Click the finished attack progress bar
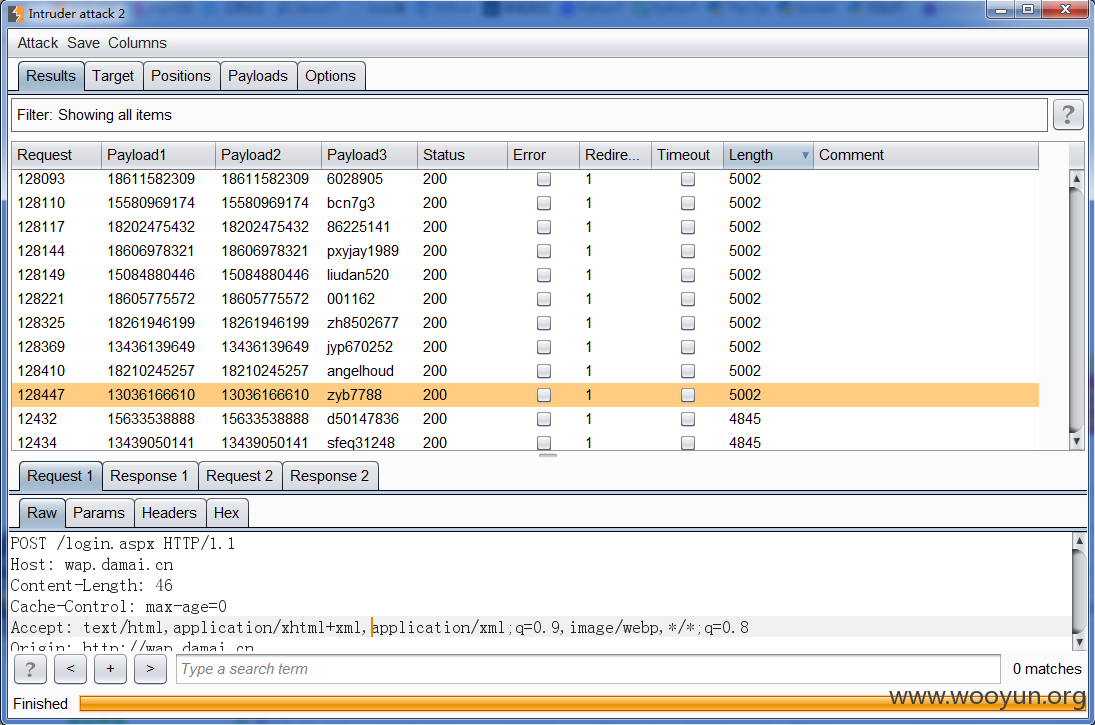The height and width of the screenshot is (725, 1095). click(582, 703)
